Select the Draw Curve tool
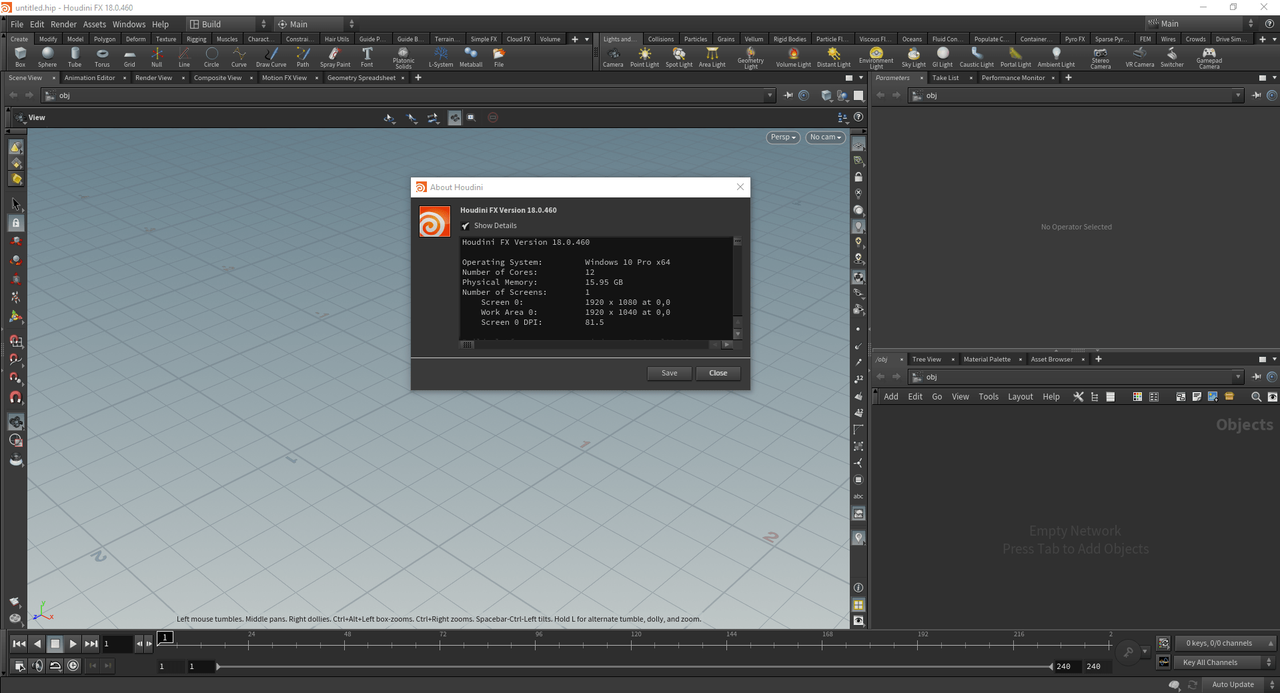The width and height of the screenshot is (1280, 693). [271, 57]
